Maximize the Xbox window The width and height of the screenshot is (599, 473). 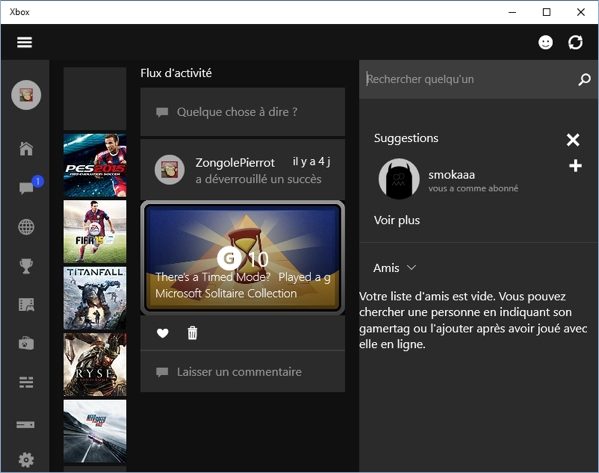[x=547, y=12]
